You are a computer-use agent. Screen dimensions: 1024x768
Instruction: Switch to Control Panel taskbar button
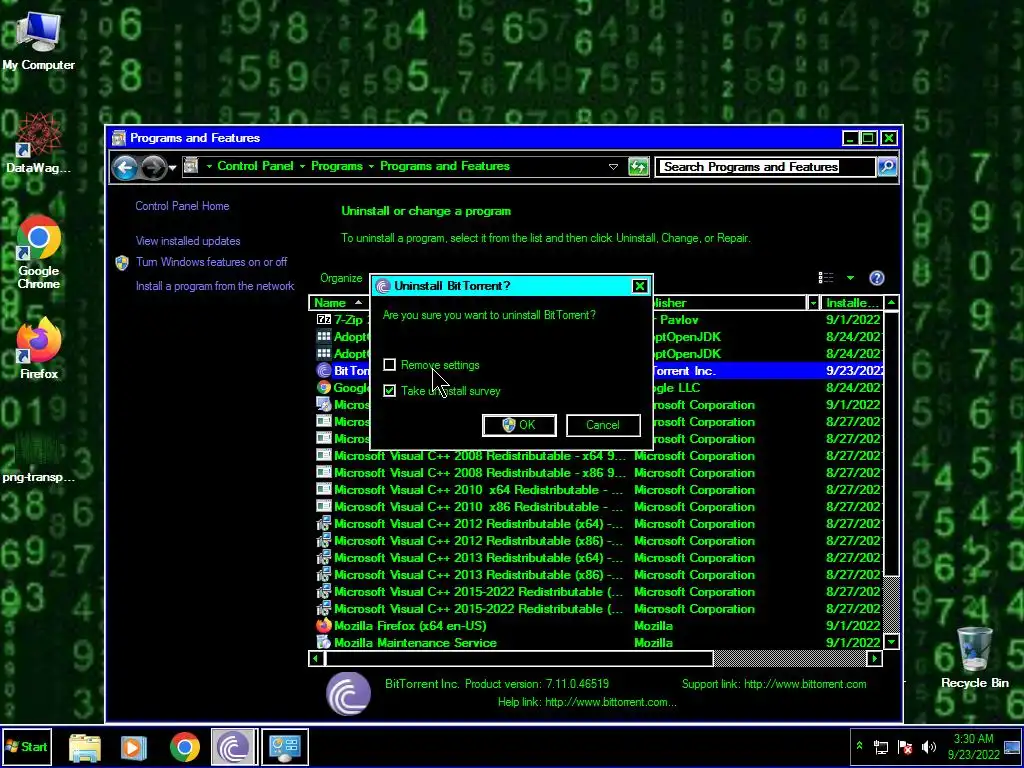click(x=285, y=746)
